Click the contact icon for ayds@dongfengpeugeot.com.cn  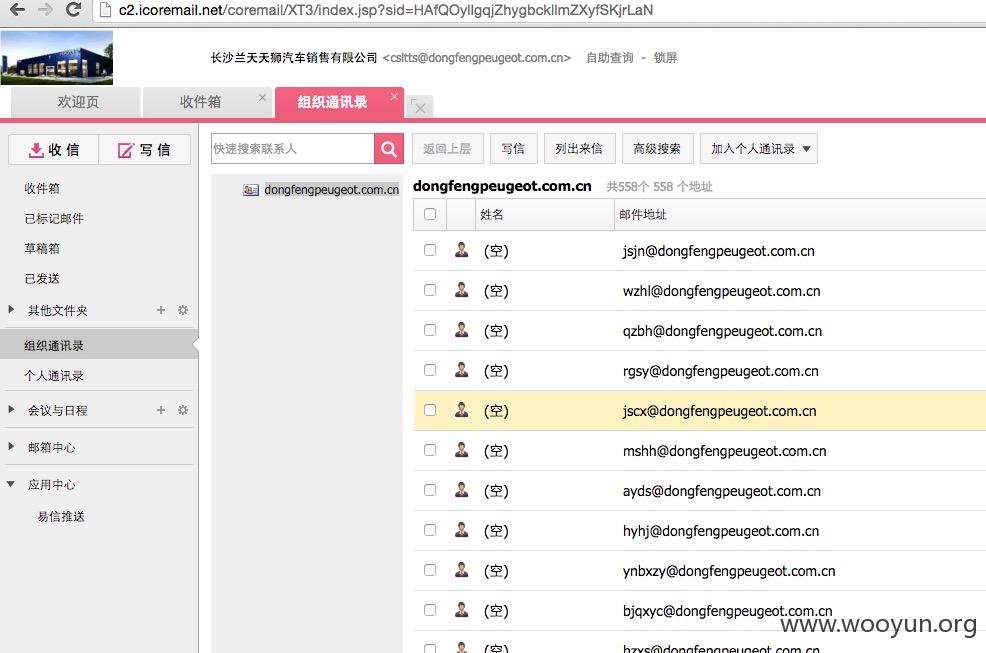(x=462, y=489)
